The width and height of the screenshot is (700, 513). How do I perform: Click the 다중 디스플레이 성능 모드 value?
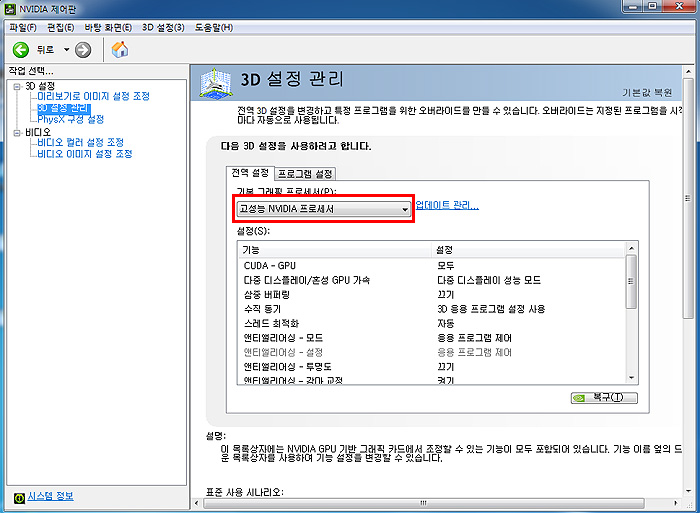489,280
